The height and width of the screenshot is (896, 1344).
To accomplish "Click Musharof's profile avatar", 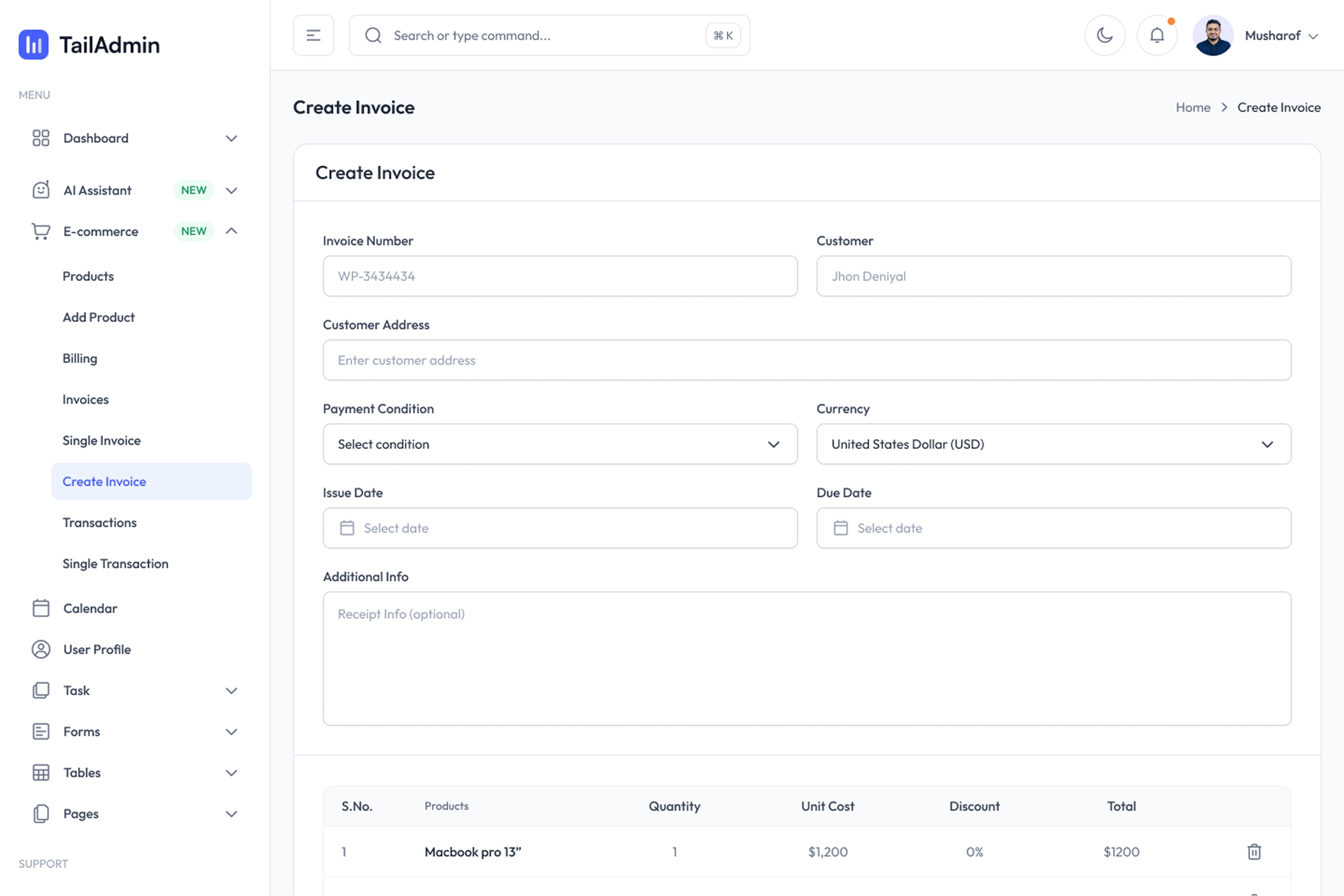I will pos(1213,35).
